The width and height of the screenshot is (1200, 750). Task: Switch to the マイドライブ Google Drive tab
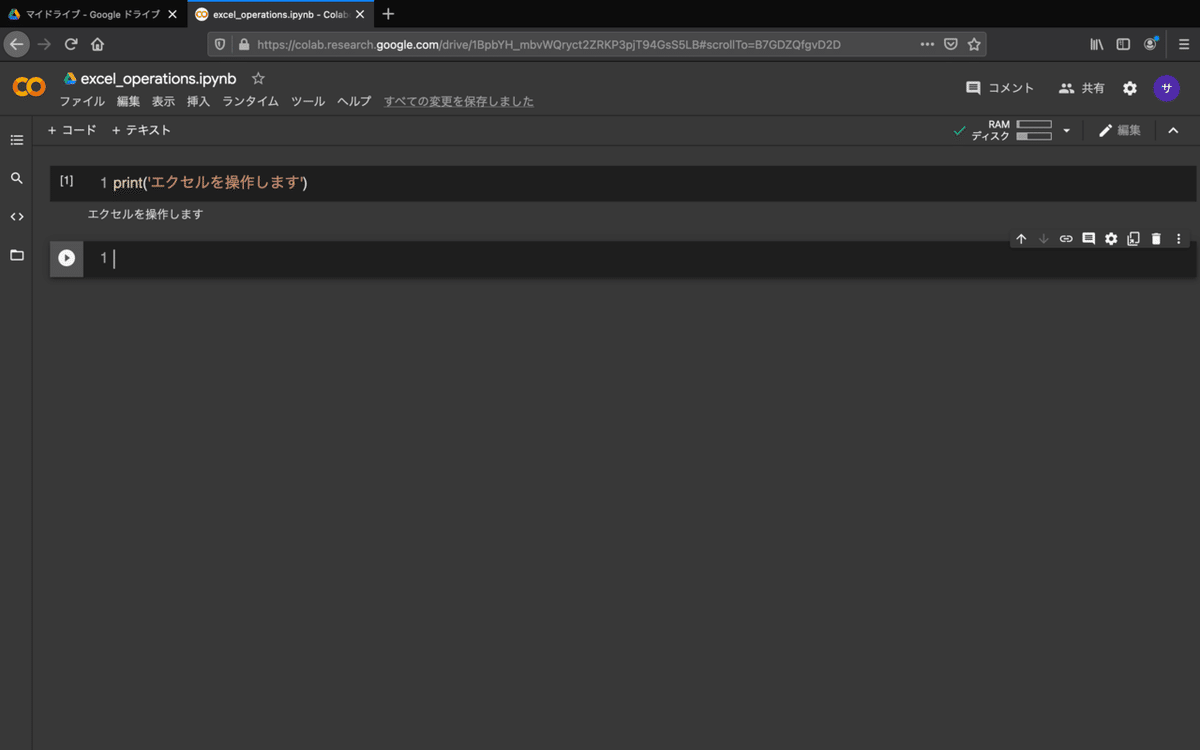click(92, 14)
